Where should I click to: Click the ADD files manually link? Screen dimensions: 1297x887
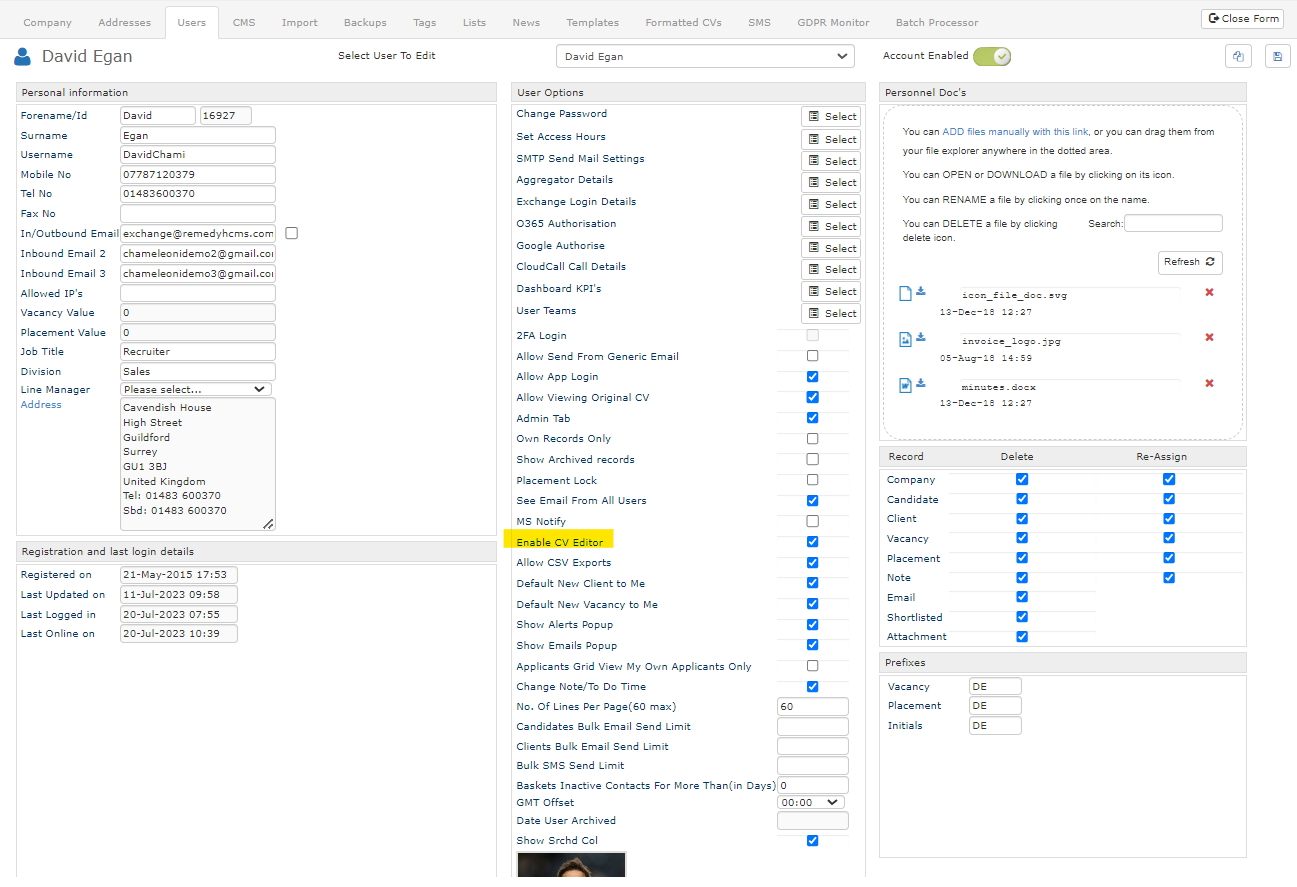tap(1015, 132)
